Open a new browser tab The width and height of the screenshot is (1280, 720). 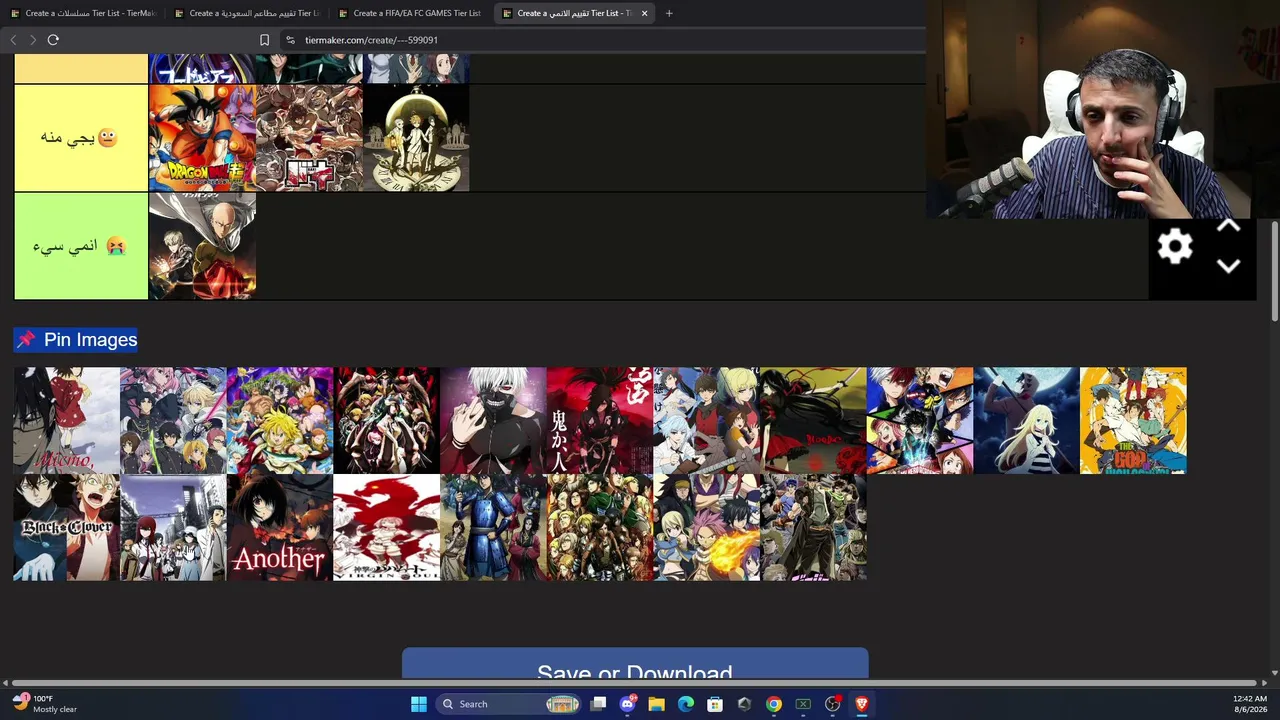click(x=669, y=13)
